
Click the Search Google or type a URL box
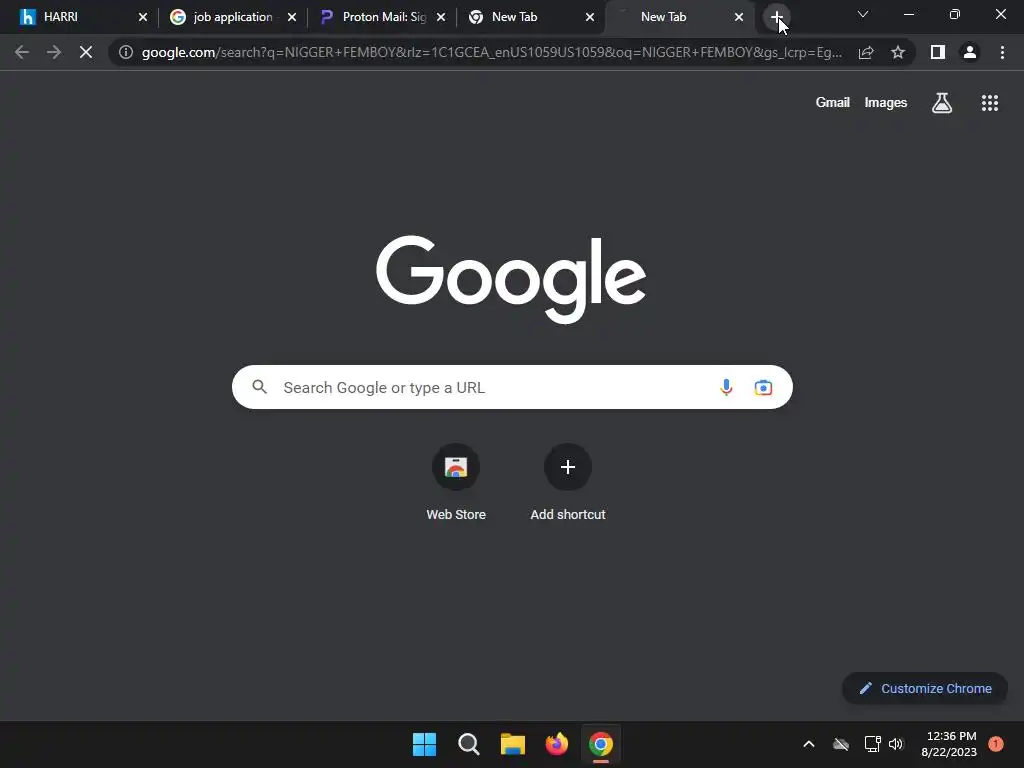coord(512,387)
